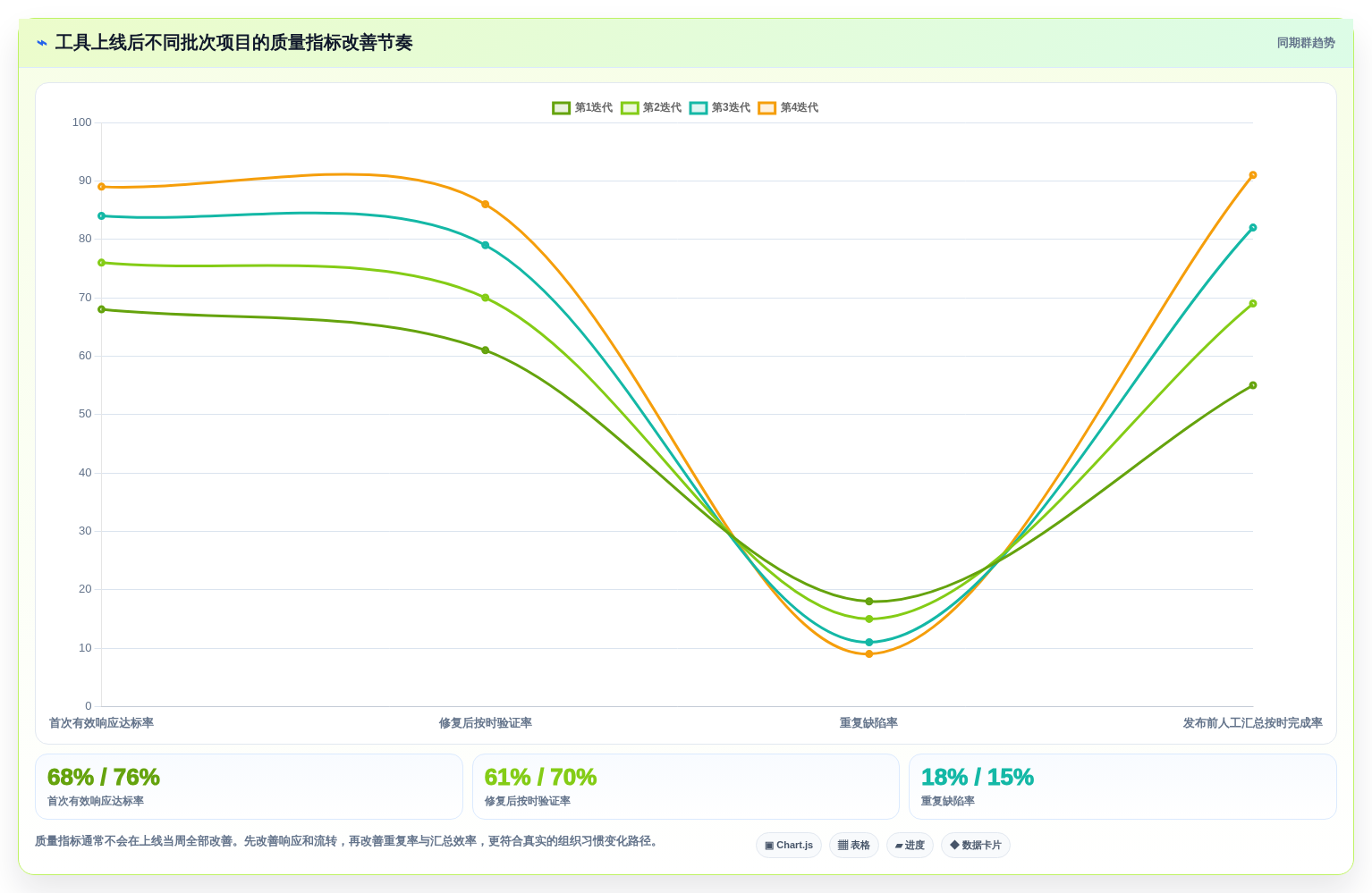Click 第3迭代 point at 修复后按时验证率
Screen dimensions: 1372x893
point(486,245)
